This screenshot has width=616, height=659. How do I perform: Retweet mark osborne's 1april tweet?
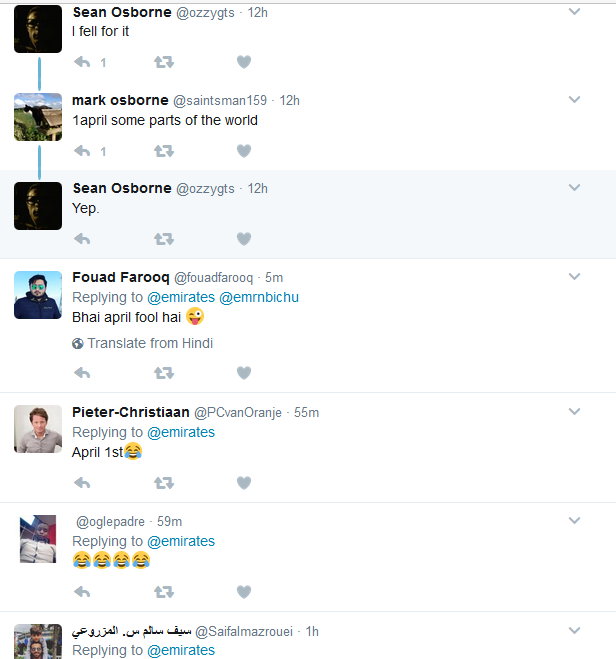point(163,152)
